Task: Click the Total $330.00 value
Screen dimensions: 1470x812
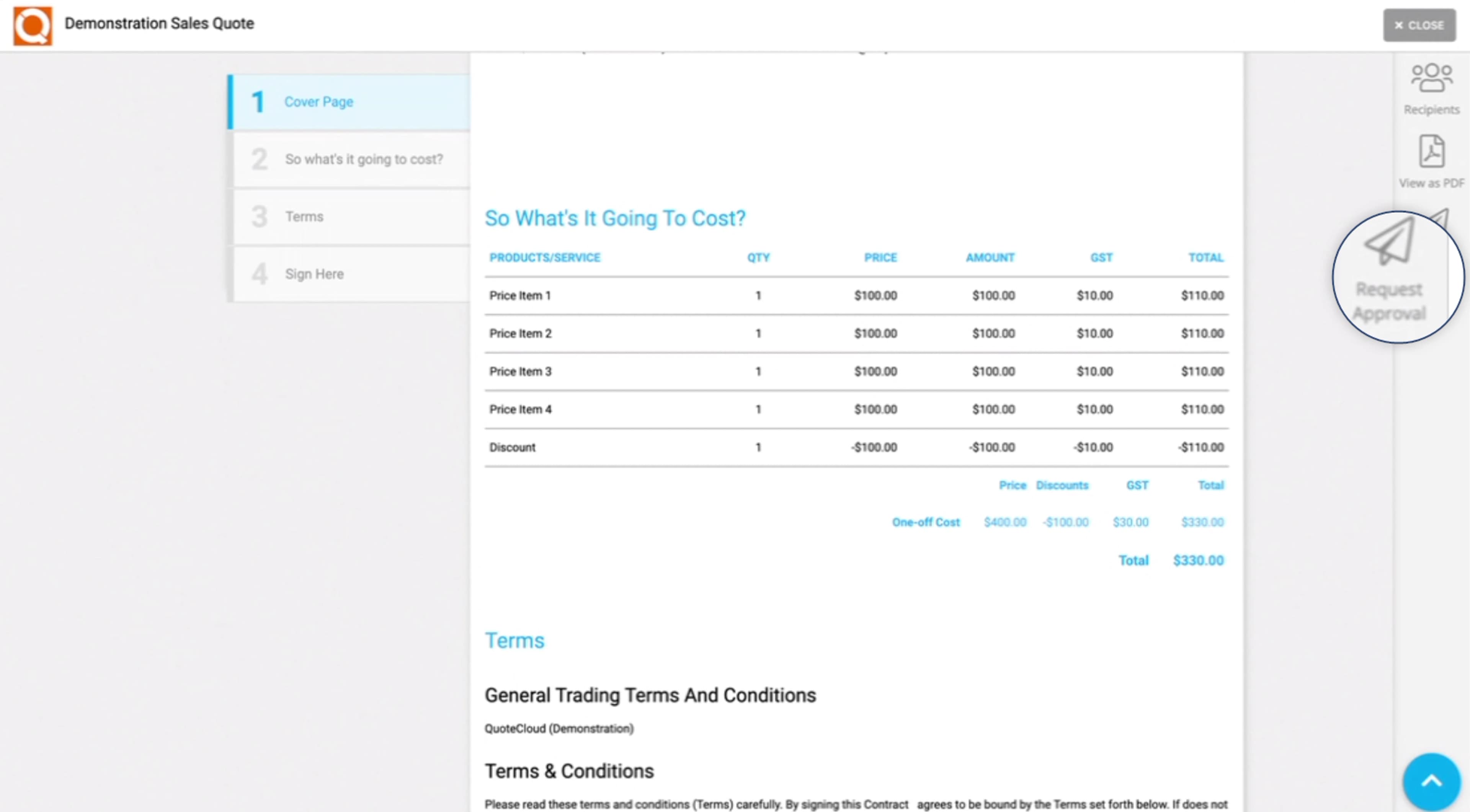Action: [1198, 560]
